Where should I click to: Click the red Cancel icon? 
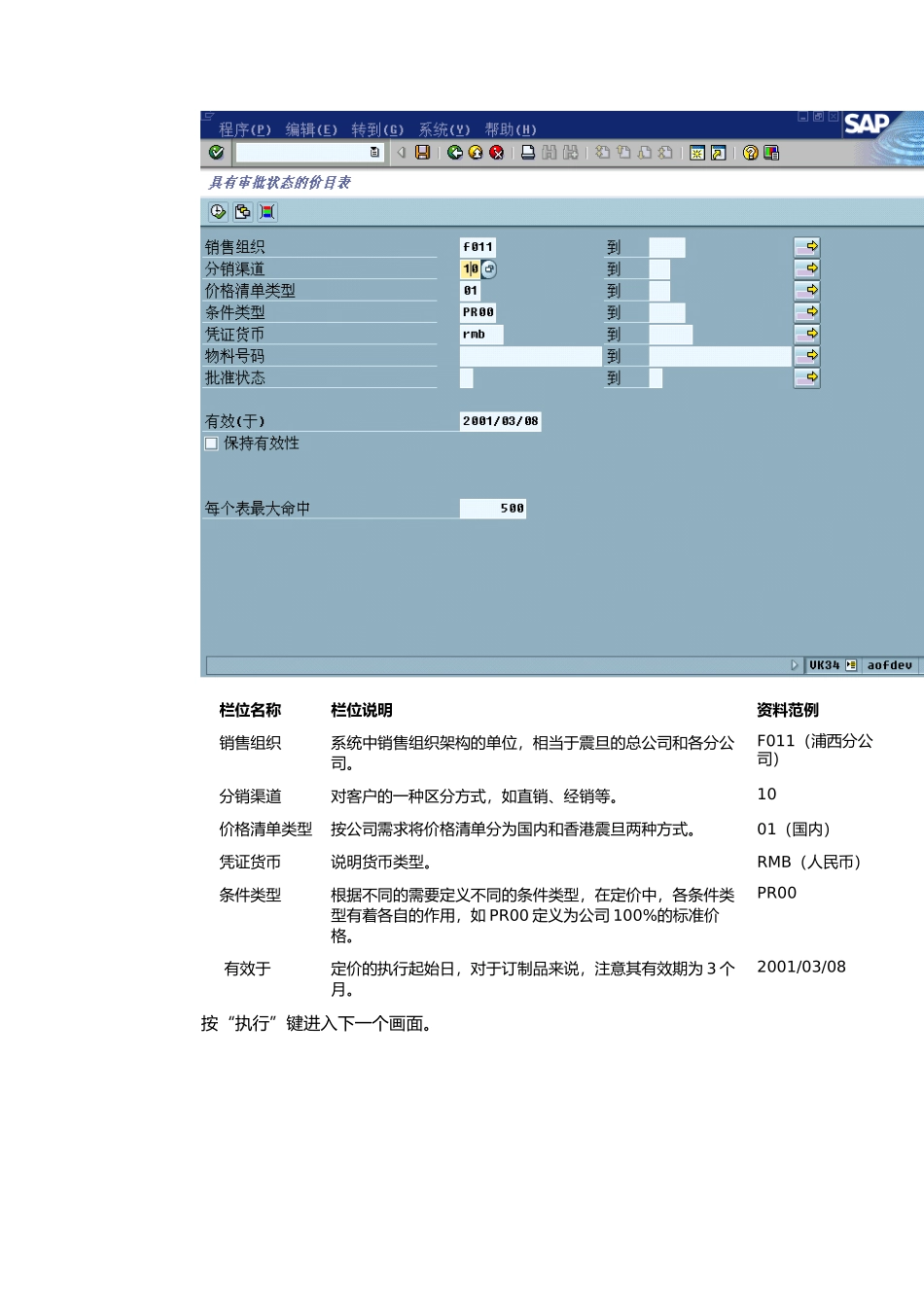pos(497,153)
